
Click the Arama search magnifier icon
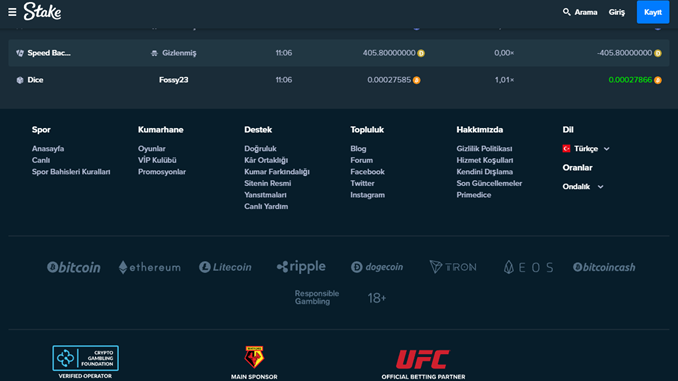coord(566,12)
